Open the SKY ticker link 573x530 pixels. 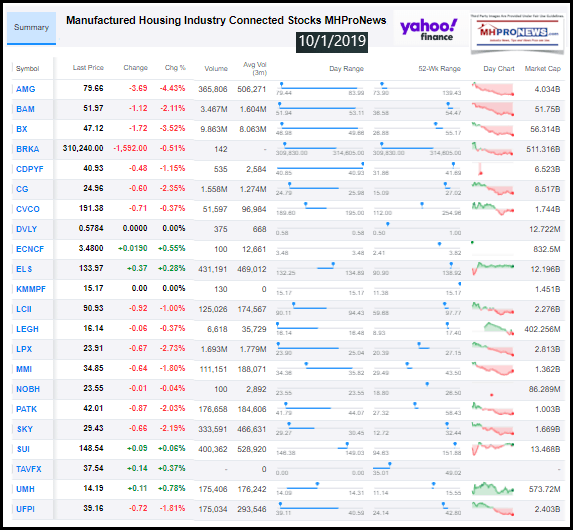point(25,429)
